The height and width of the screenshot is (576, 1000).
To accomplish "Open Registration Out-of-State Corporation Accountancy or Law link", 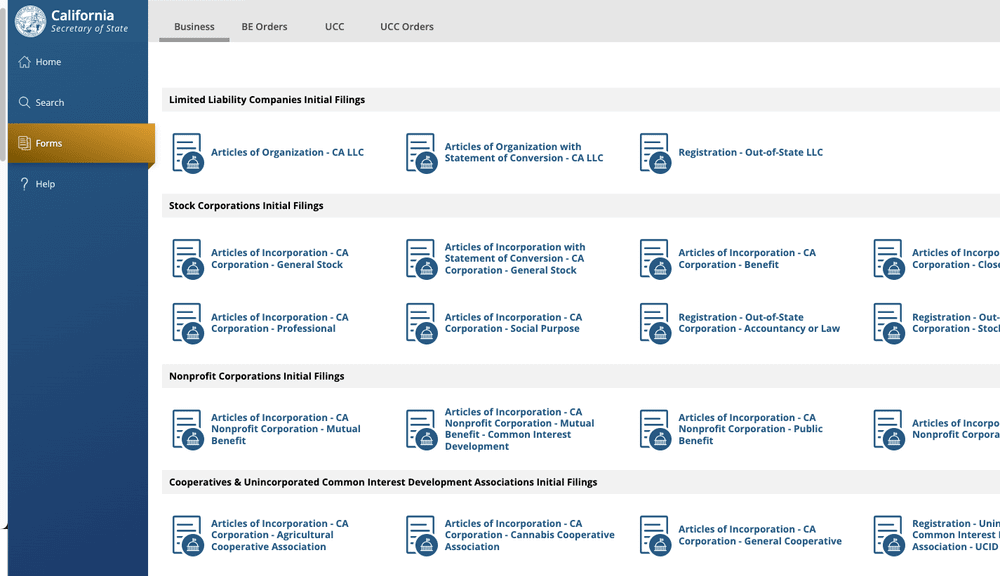I will coord(759,323).
